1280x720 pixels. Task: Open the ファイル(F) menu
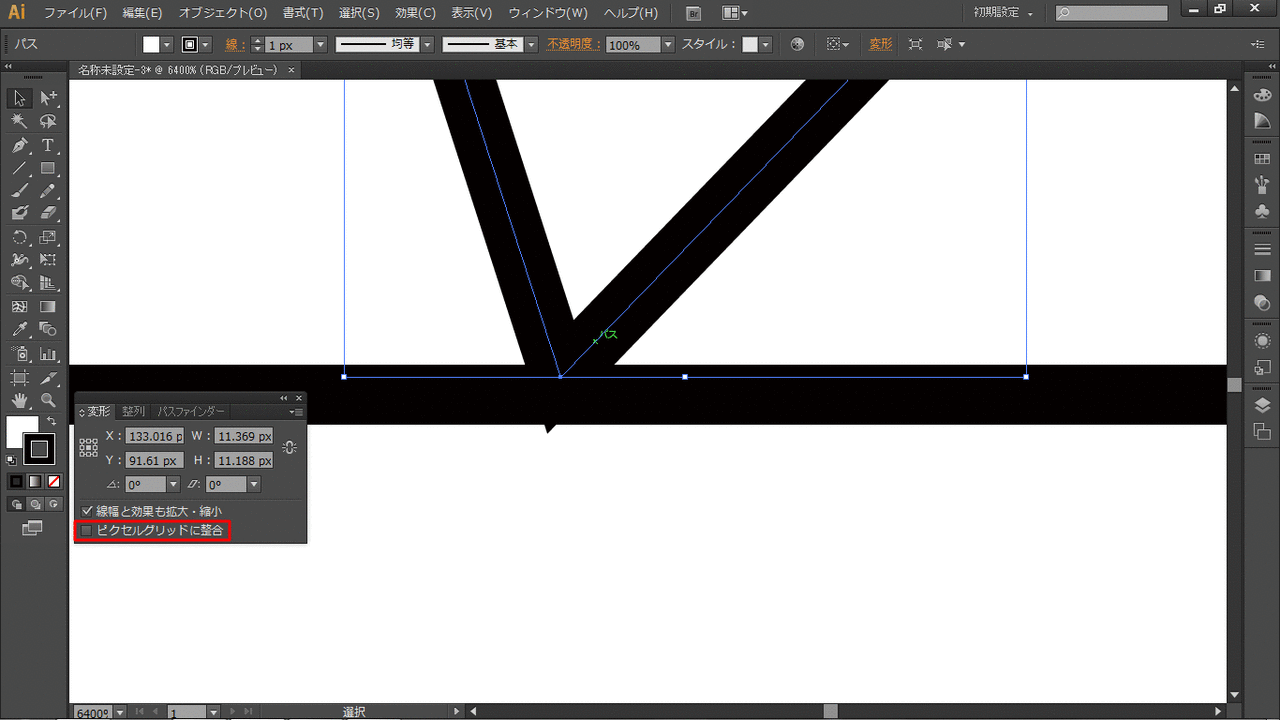[75, 13]
